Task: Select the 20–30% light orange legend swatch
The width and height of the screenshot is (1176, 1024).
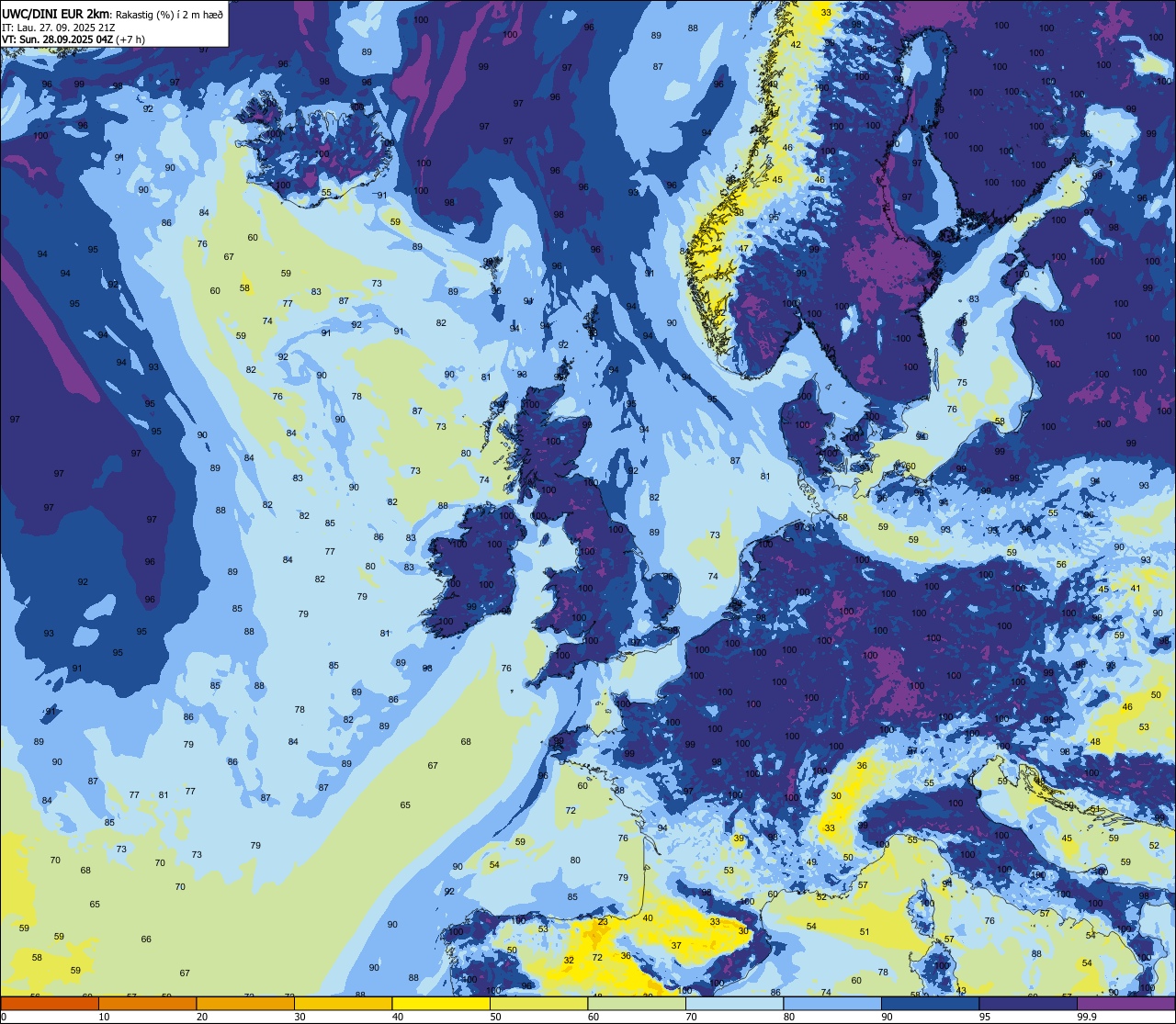Action: (x=245, y=1003)
